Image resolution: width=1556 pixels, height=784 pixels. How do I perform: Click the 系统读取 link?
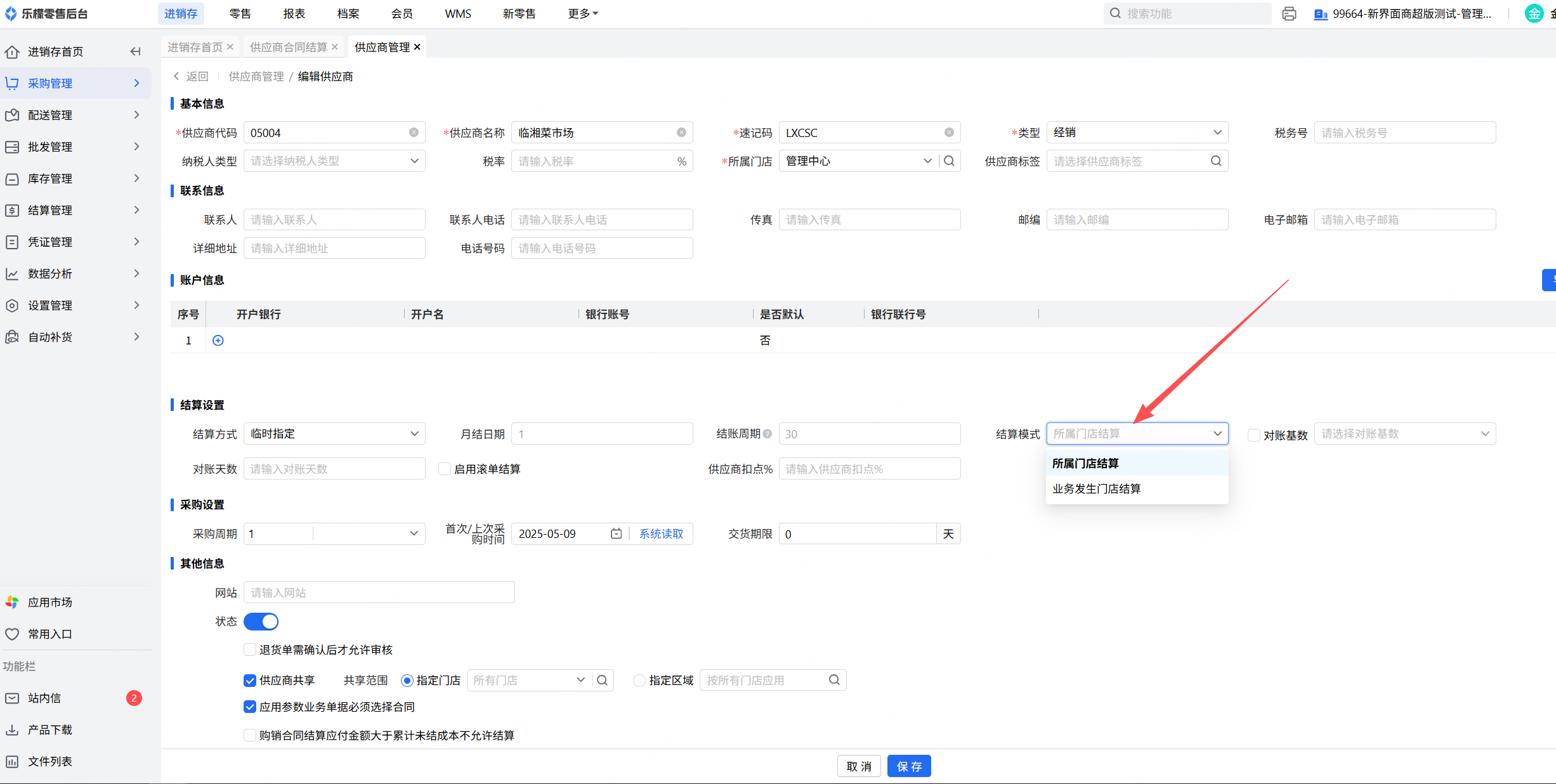[x=661, y=533]
